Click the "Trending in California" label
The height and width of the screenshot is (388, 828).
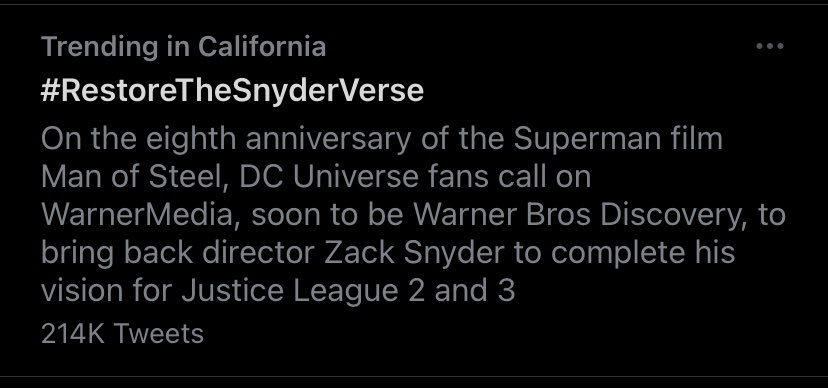tap(183, 47)
